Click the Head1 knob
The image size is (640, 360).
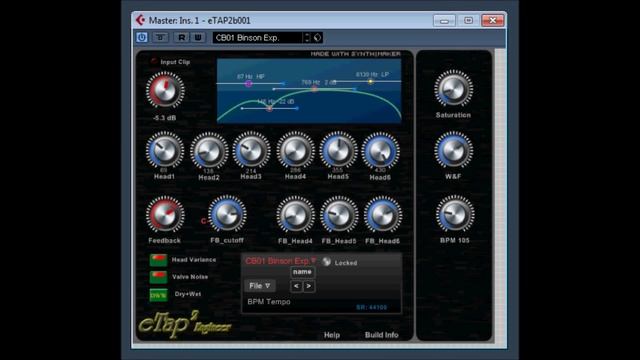[164, 150]
